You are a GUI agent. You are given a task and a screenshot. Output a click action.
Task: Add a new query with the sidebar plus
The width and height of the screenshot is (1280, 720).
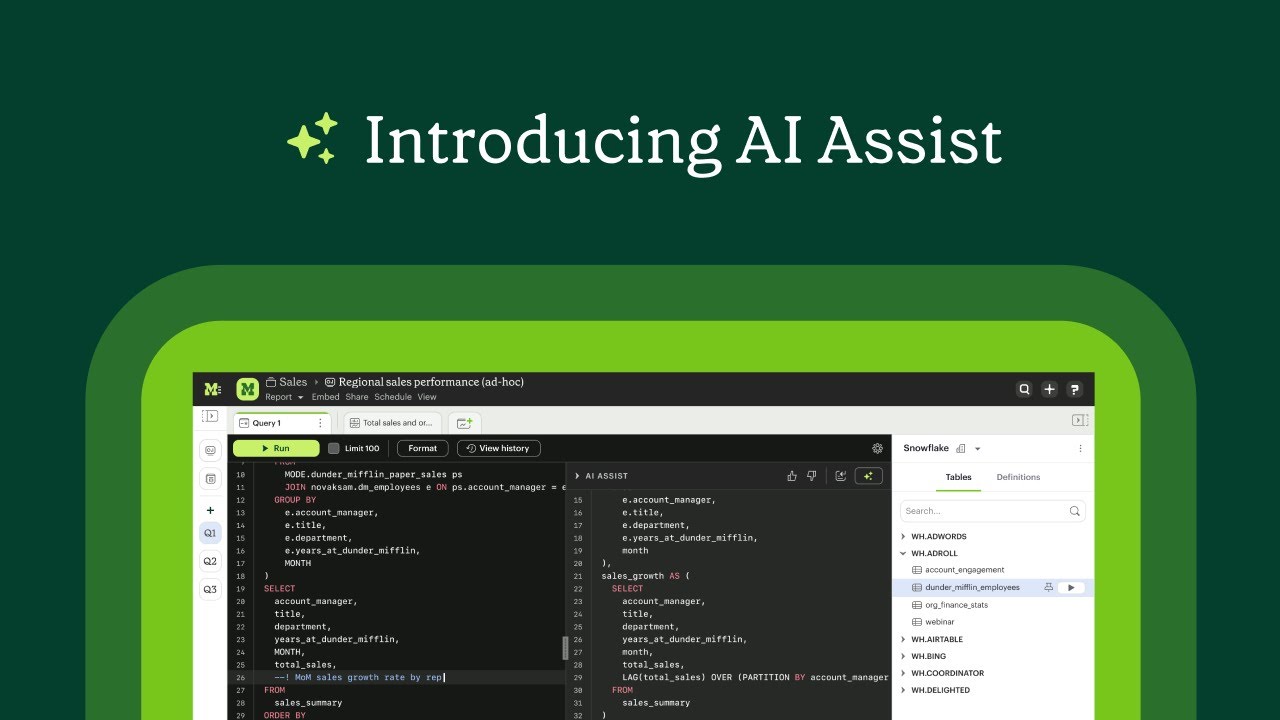pyautogui.click(x=210, y=510)
